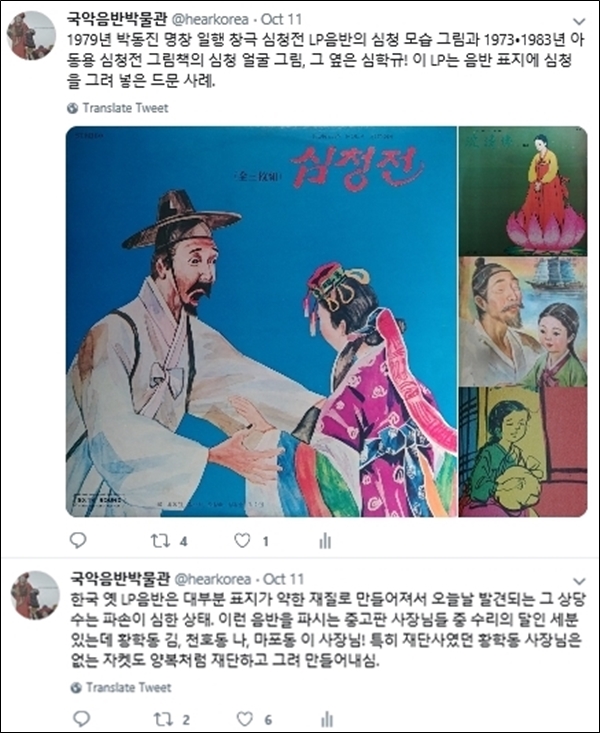600x733 pixels.
Task: Open the first tweet's profile avatar
Action: 31,36
